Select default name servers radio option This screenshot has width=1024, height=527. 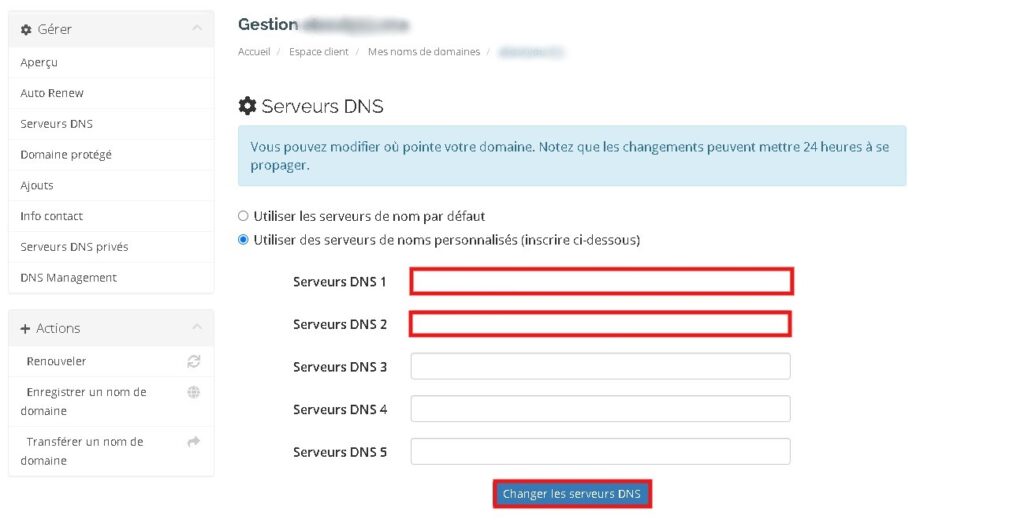click(x=243, y=216)
